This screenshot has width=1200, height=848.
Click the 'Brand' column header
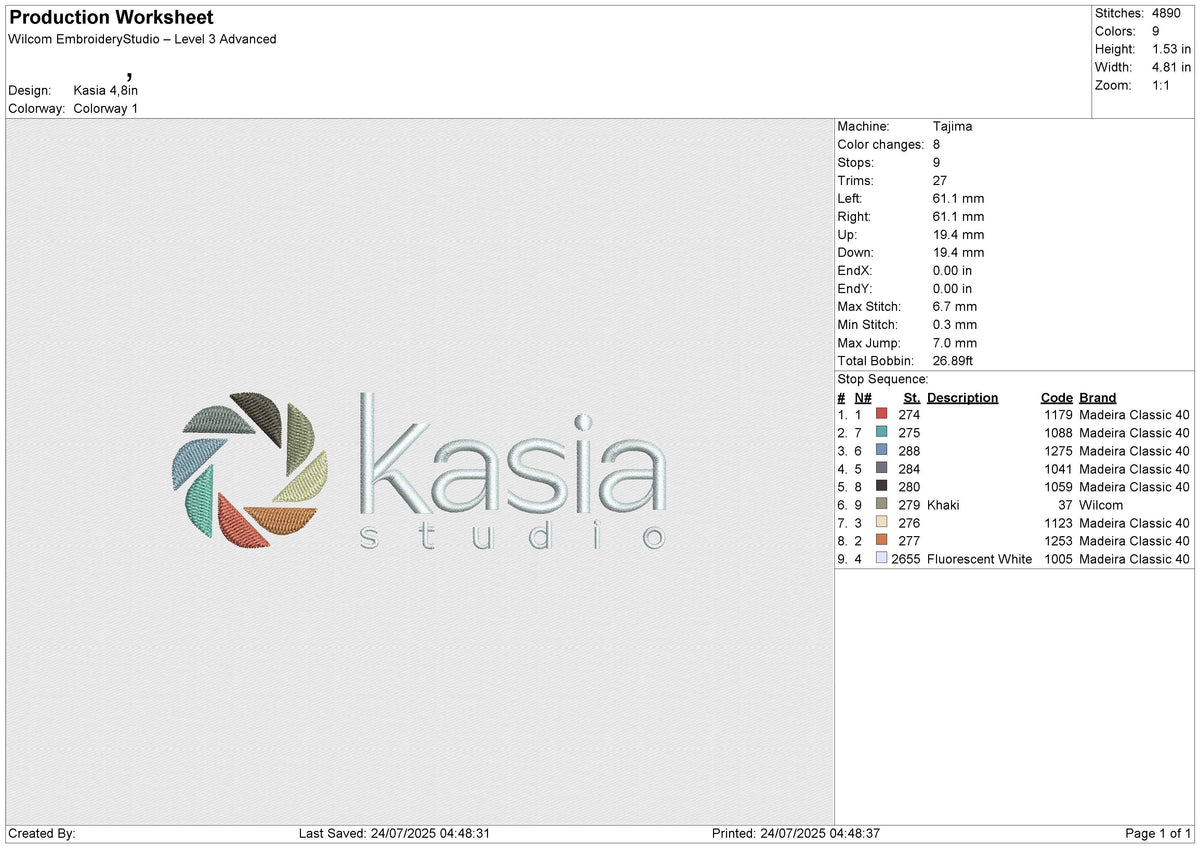click(1098, 397)
